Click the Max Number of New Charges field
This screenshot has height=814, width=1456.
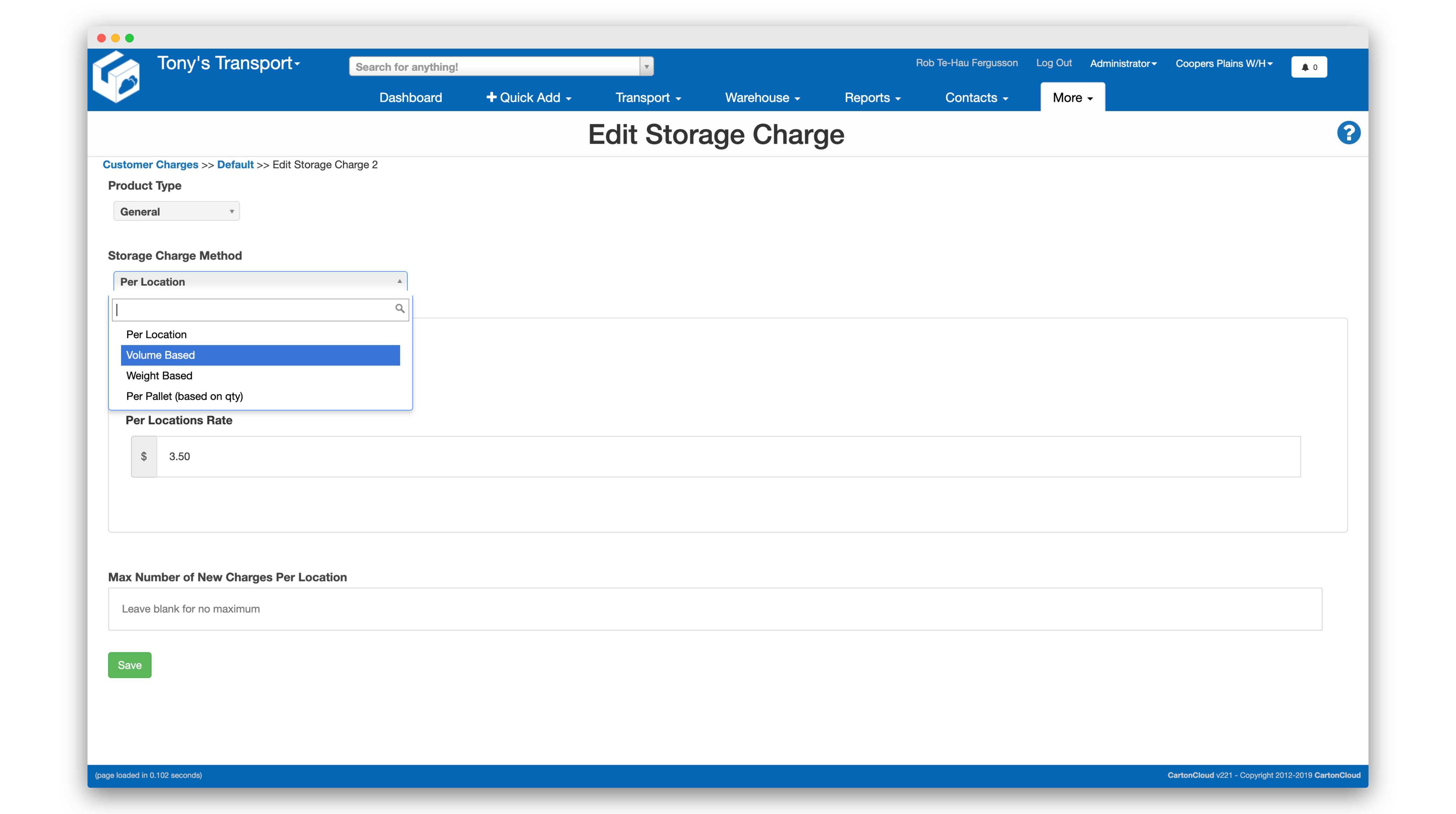[716, 608]
